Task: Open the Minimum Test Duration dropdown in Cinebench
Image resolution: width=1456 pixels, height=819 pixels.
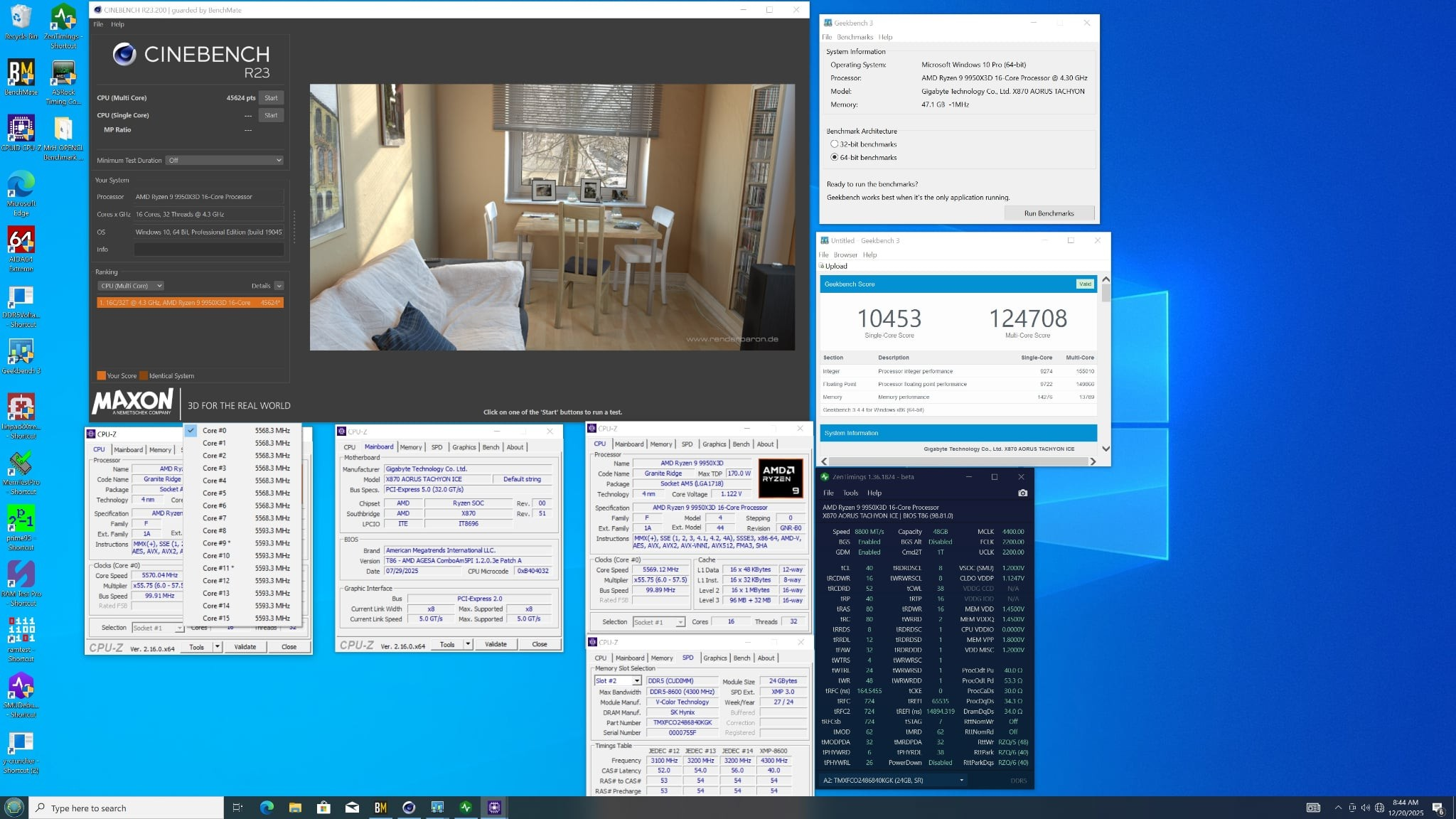Action: click(x=225, y=161)
